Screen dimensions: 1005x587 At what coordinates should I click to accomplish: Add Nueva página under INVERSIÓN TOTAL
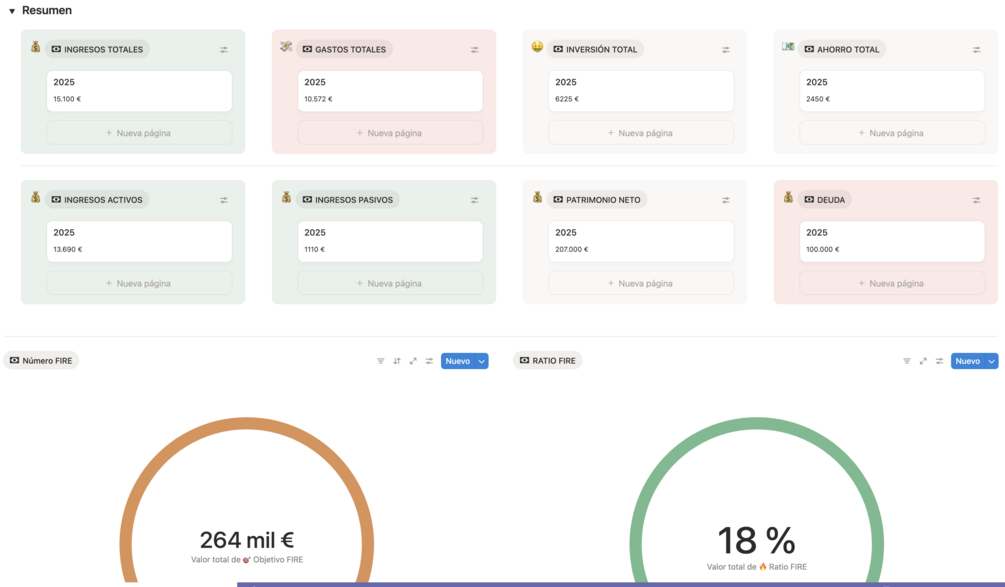641,133
